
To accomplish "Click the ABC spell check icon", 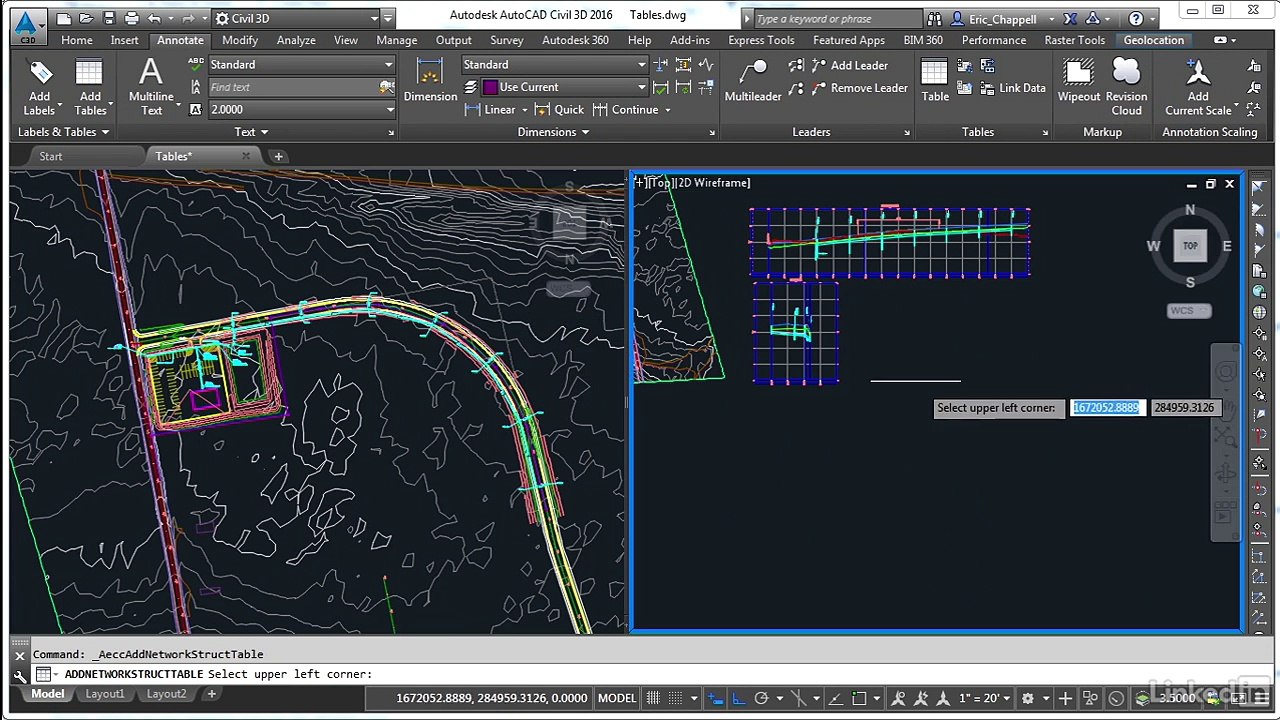I will coord(196,64).
